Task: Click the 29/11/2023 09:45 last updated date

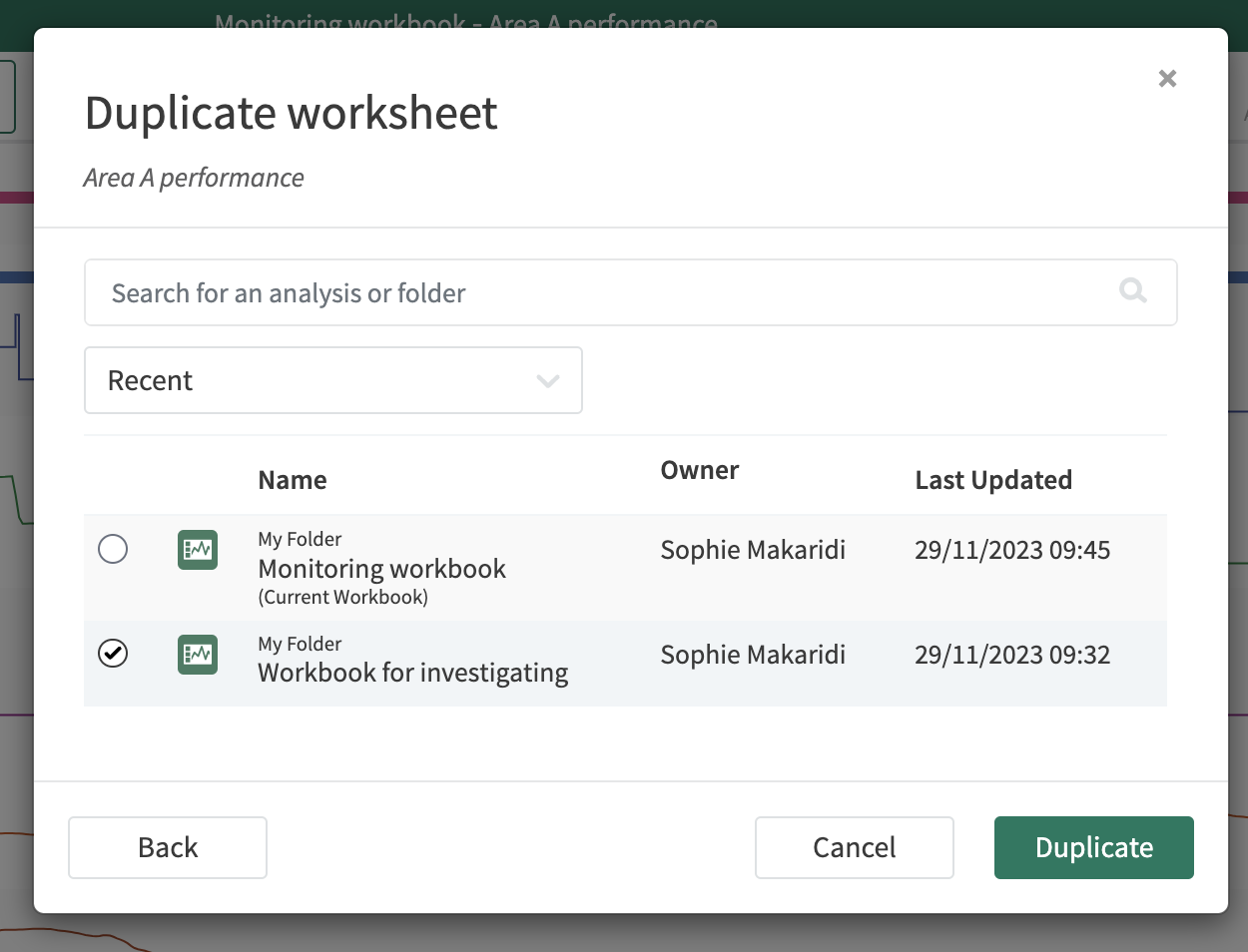Action: click(1011, 550)
